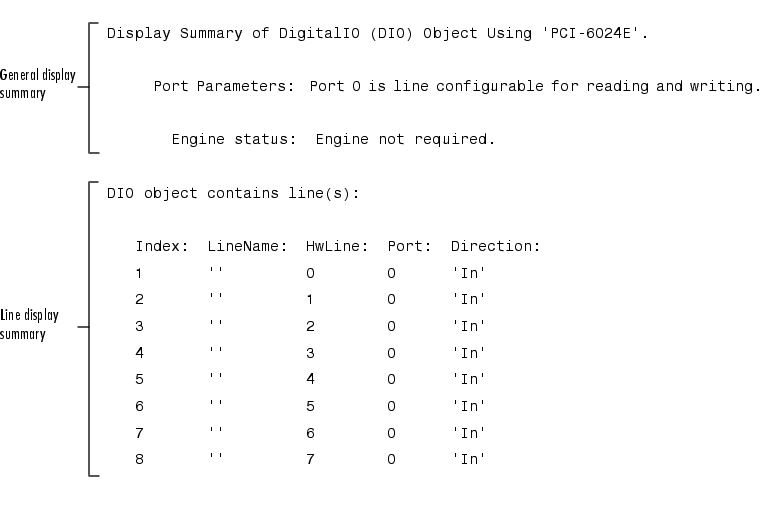Click the 'Index:' column header
Image resolution: width=766 pixels, height=512 pixels.
162,246
